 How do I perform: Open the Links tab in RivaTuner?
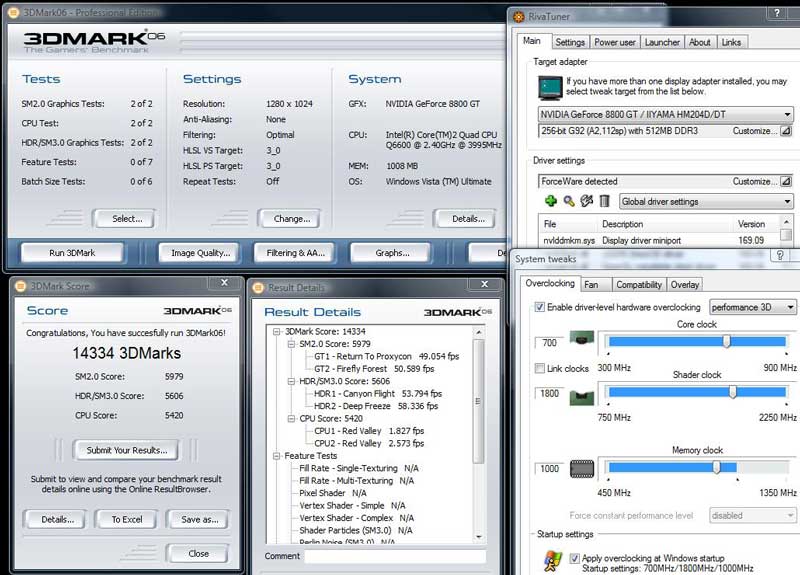point(731,42)
